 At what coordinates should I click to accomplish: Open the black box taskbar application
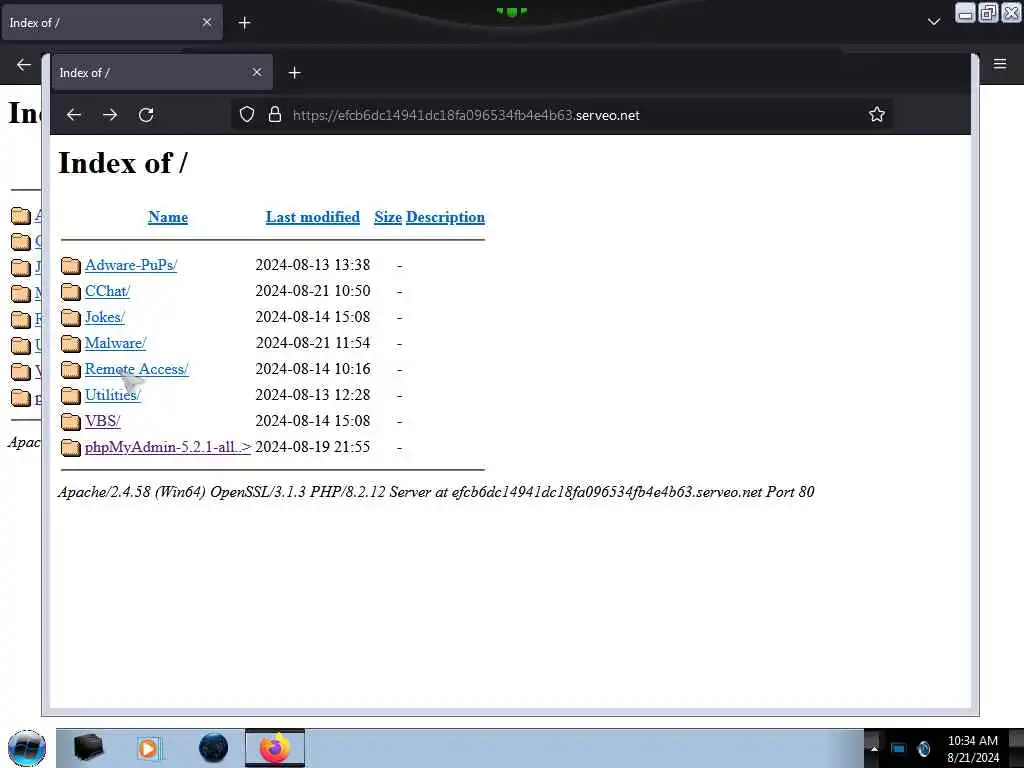click(x=89, y=748)
